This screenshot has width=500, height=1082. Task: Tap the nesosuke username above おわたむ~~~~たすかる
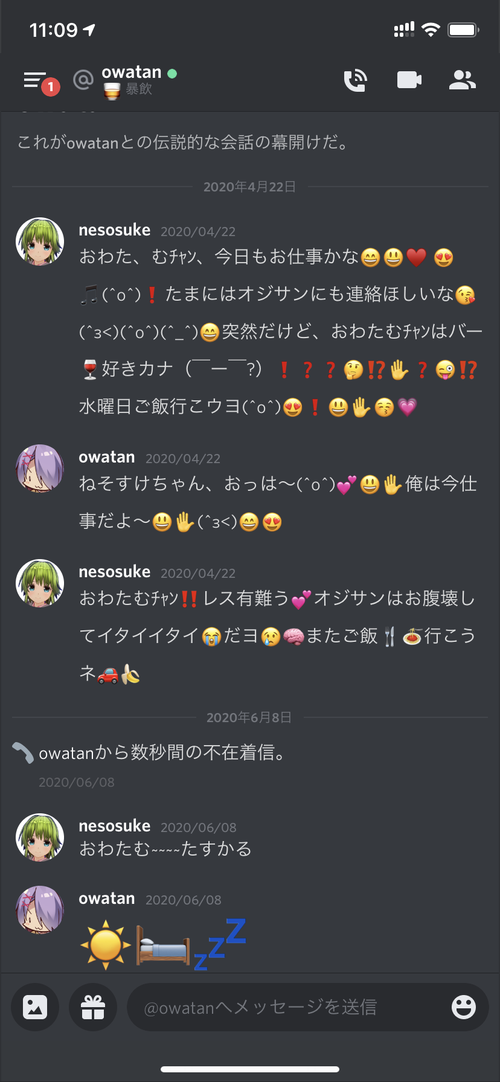click(114, 826)
